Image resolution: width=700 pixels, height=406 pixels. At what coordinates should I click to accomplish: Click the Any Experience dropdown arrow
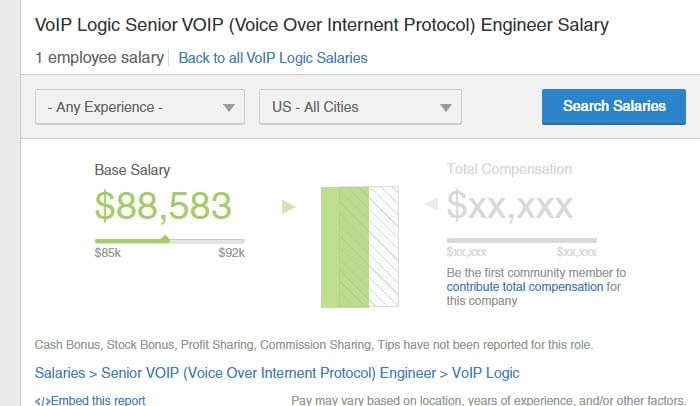coord(229,108)
